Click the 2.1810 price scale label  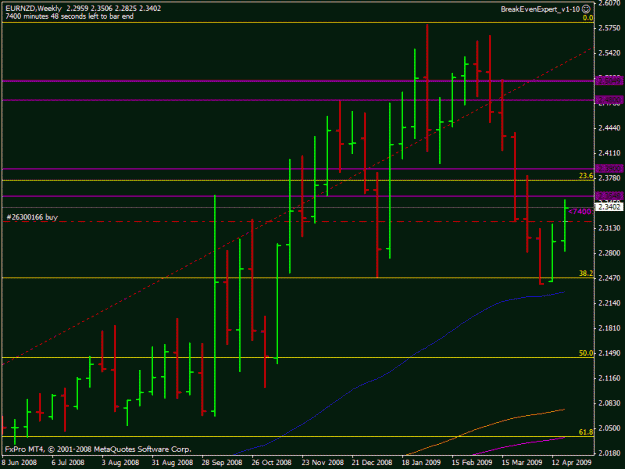(x=609, y=328)
